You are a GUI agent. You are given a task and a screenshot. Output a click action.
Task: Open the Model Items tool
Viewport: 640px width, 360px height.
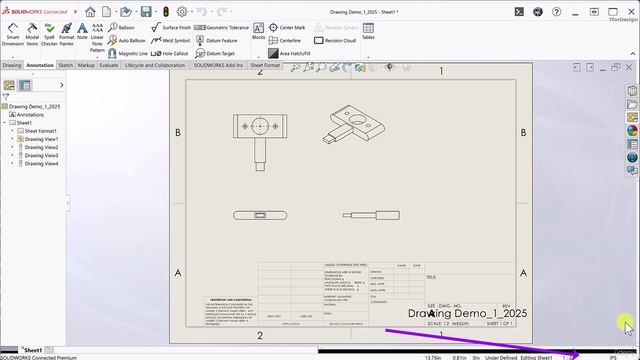[32, 34]
